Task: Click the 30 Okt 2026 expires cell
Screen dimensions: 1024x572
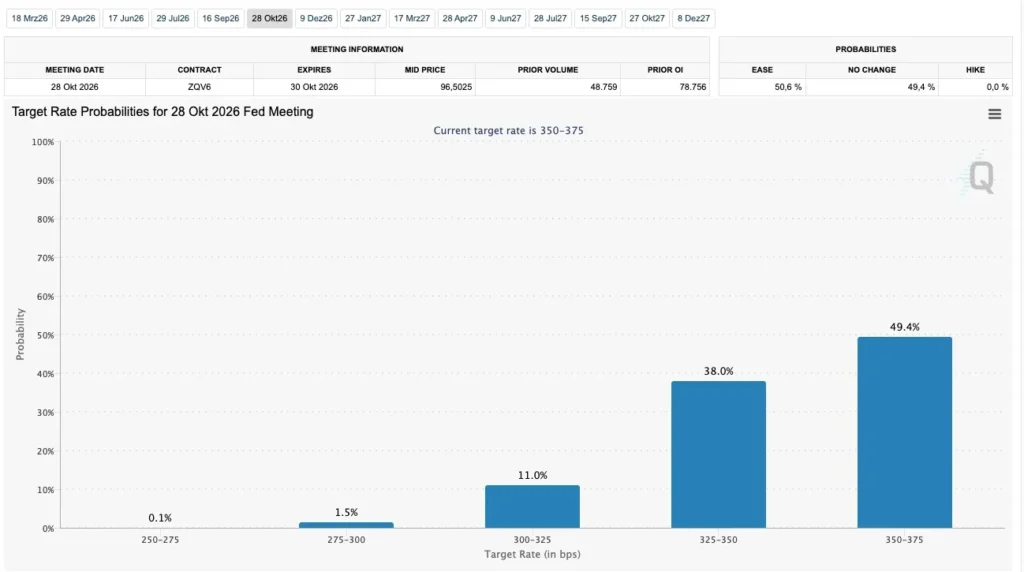Action: pyautogui.click(x=314, y=87)
